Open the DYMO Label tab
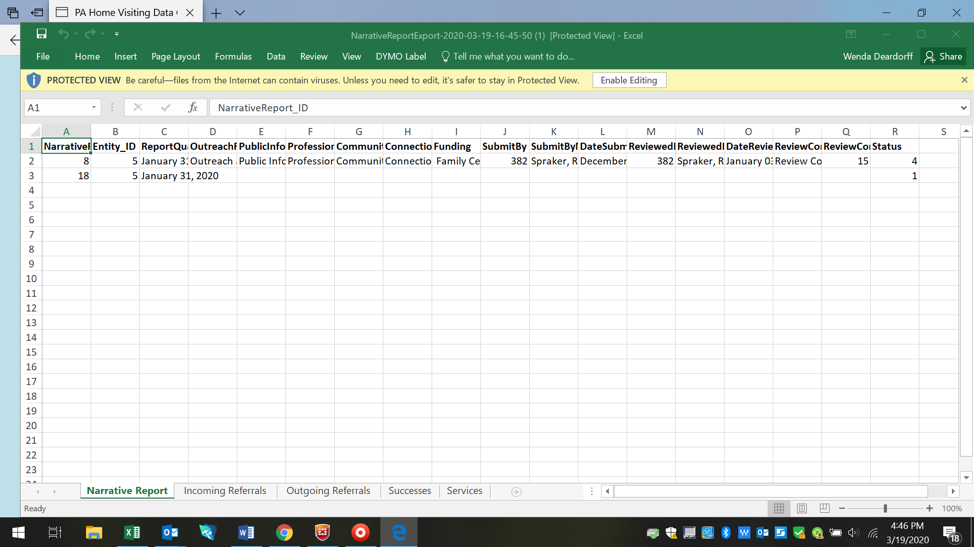The width and height of the screenshot is (974, 547). coord(401,57)
